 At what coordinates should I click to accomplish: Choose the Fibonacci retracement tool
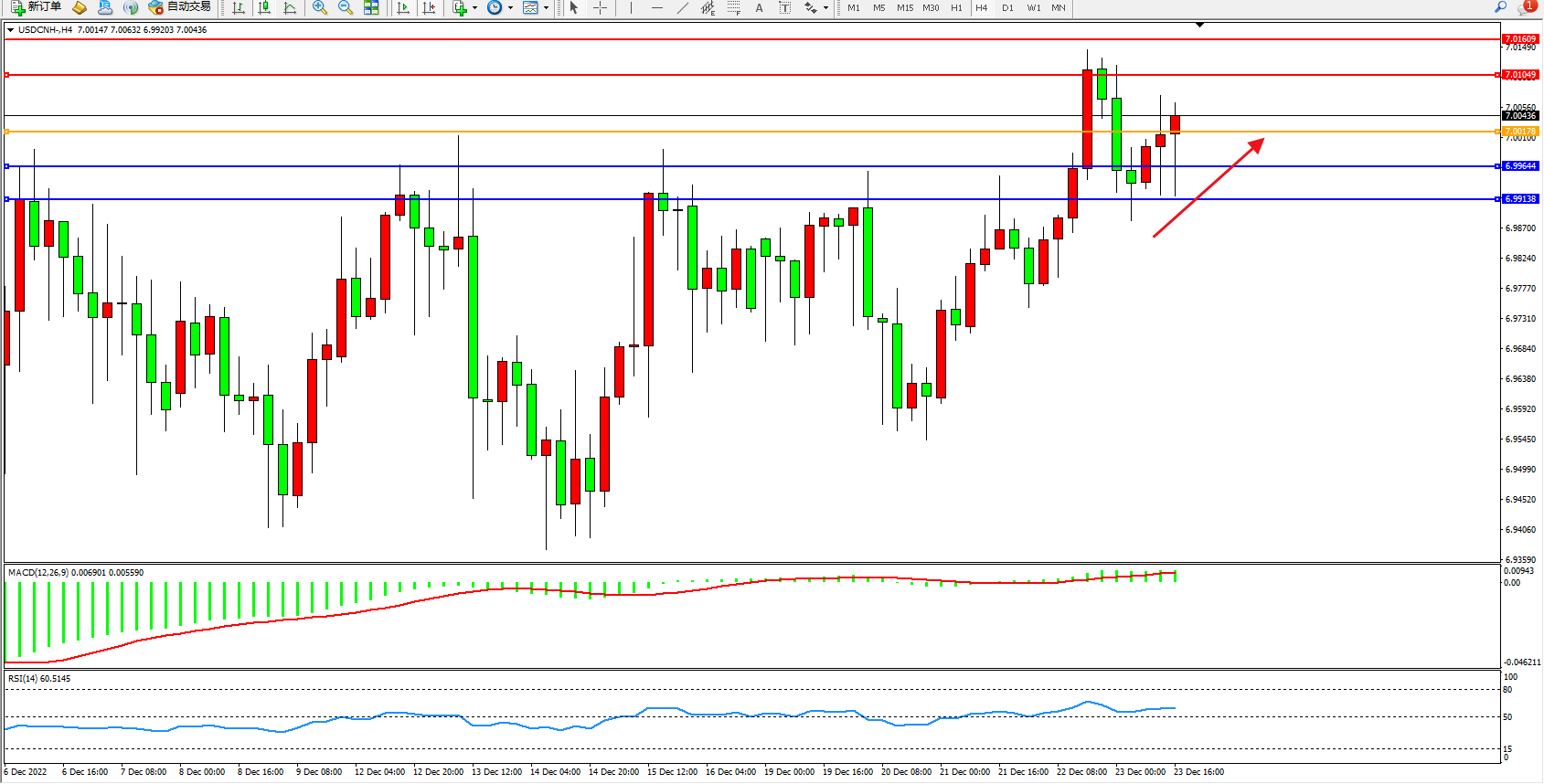[x=733, y=7]
